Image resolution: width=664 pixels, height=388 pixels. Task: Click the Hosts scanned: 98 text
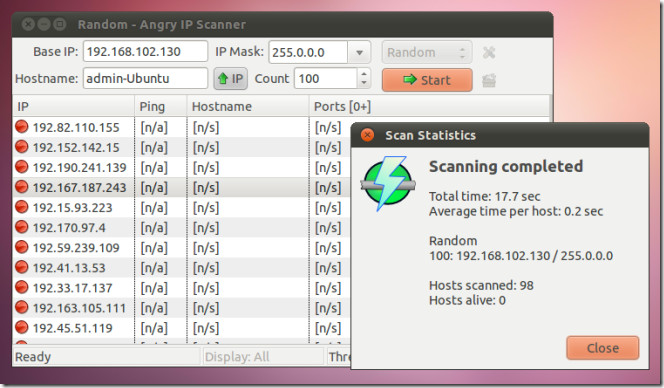pyautogui.click(x=481, y=285)
